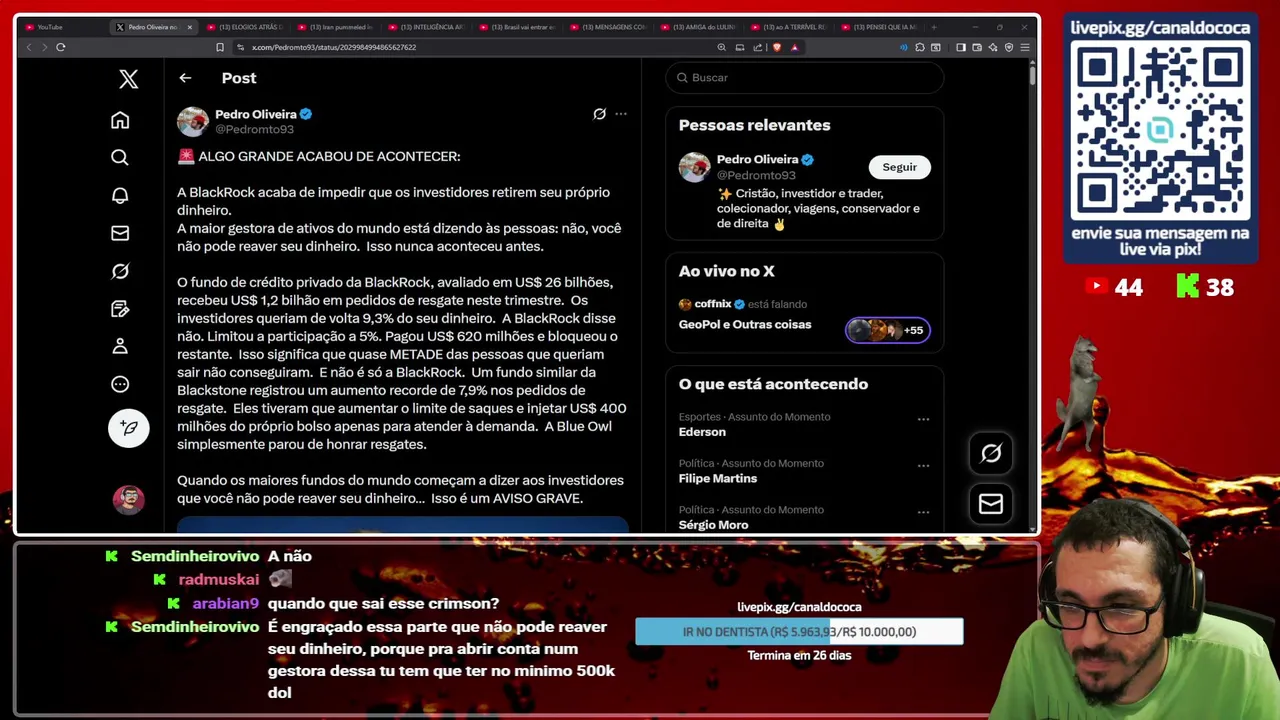
Task: Click the +55 listeners badge
Action: point(888,330)
